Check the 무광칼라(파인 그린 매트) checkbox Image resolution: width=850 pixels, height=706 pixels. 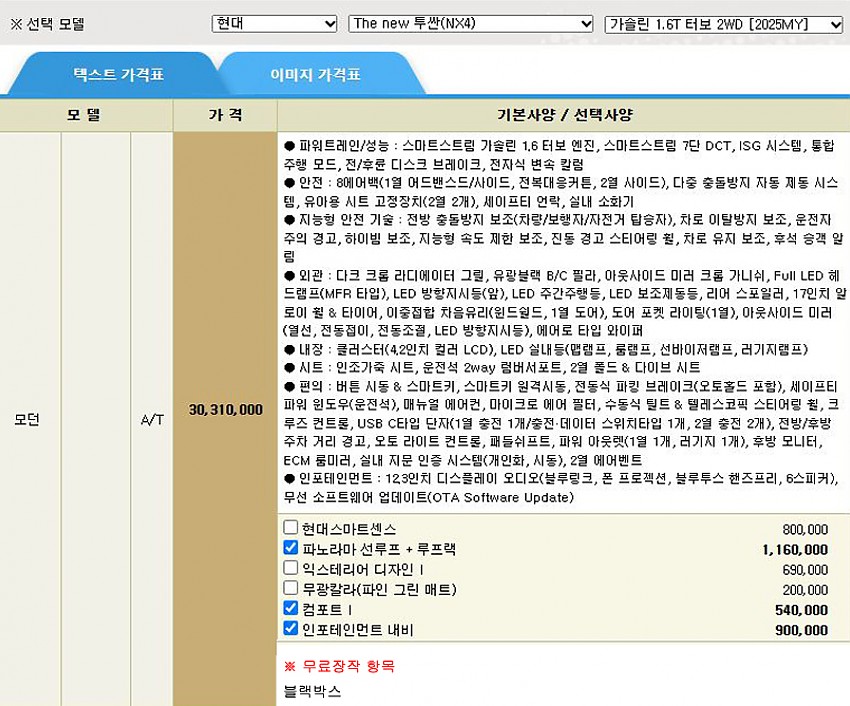(x=291, y=589)
